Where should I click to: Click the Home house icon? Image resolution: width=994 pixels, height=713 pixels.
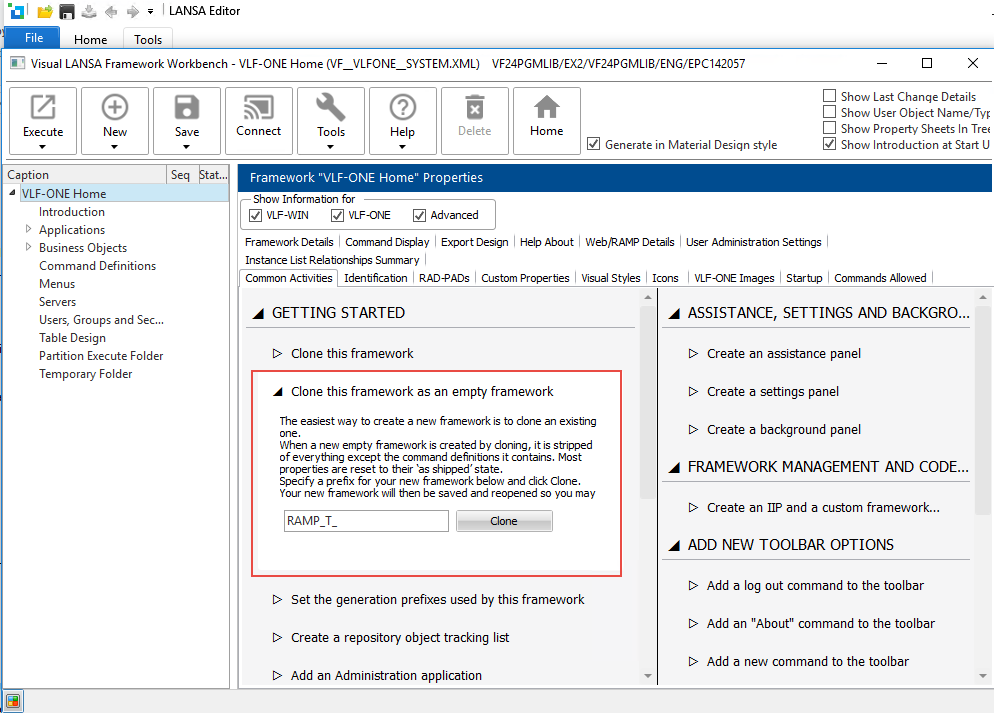[546, 106]
